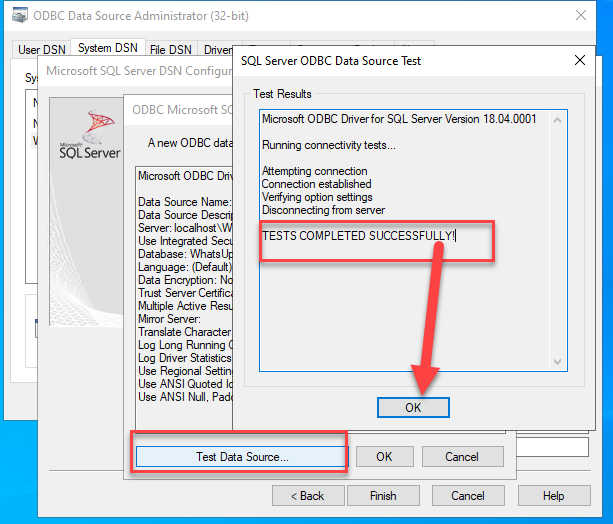Screen dimensions: 613x524
Task: Click the < Back button in DSN Configuration
Action: pos(308,495)
